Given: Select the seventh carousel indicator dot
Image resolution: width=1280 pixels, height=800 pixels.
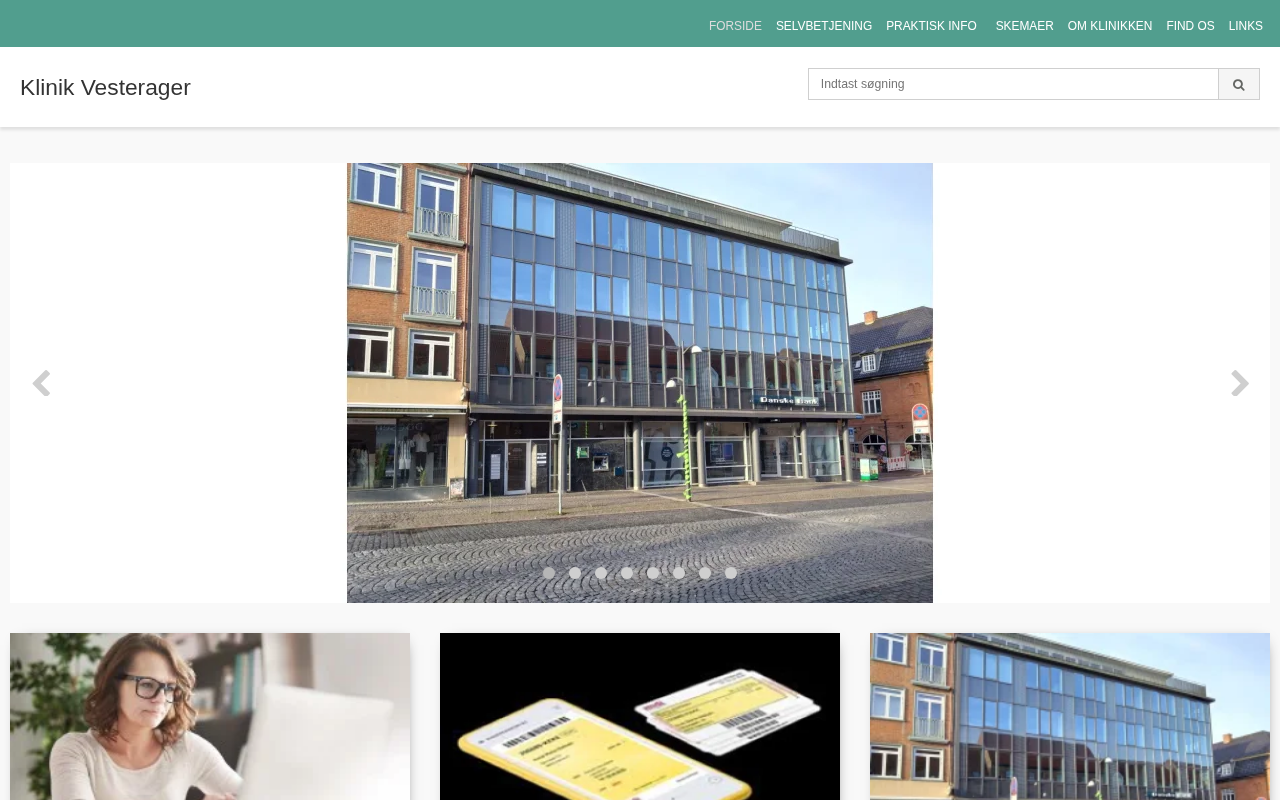Looking at the screenshot, I should pos(705,573).
